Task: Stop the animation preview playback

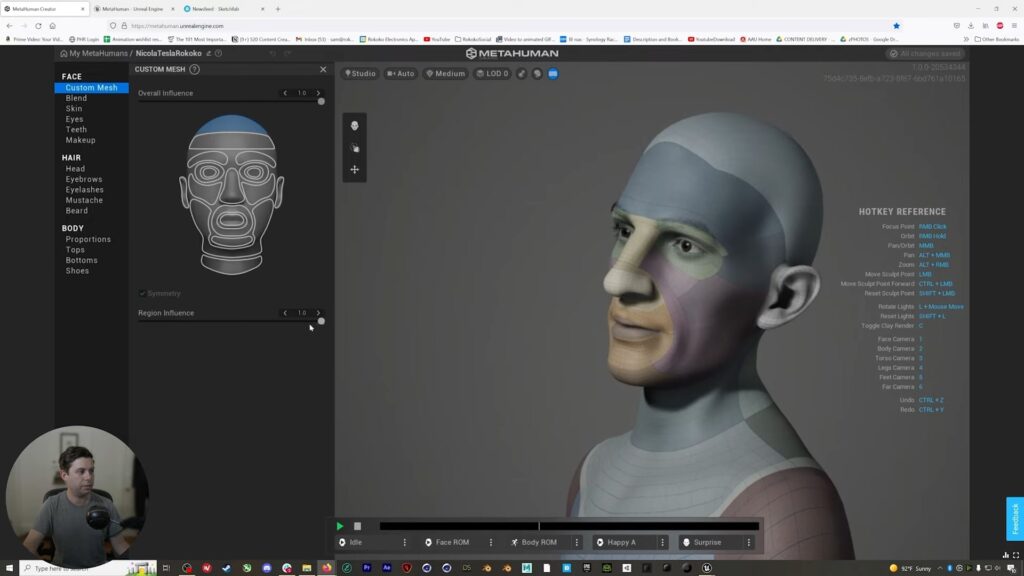Action: [357, 526]
